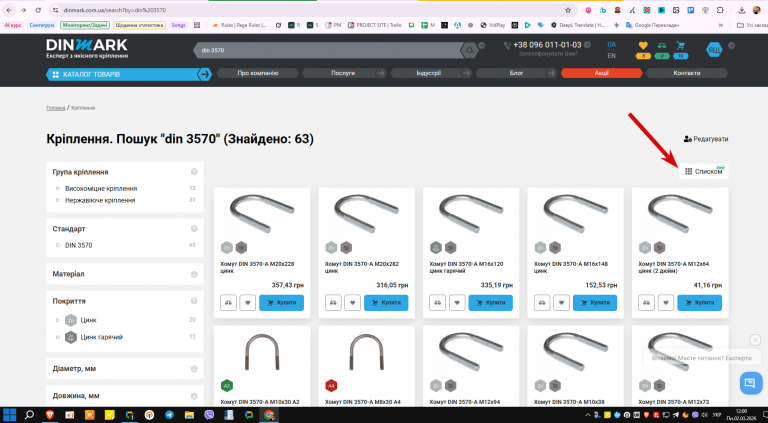Buy Хомут DIN 3570-A M12x64 цинк
This screenshot has height=423, width=768.
[x=699, y=303]
